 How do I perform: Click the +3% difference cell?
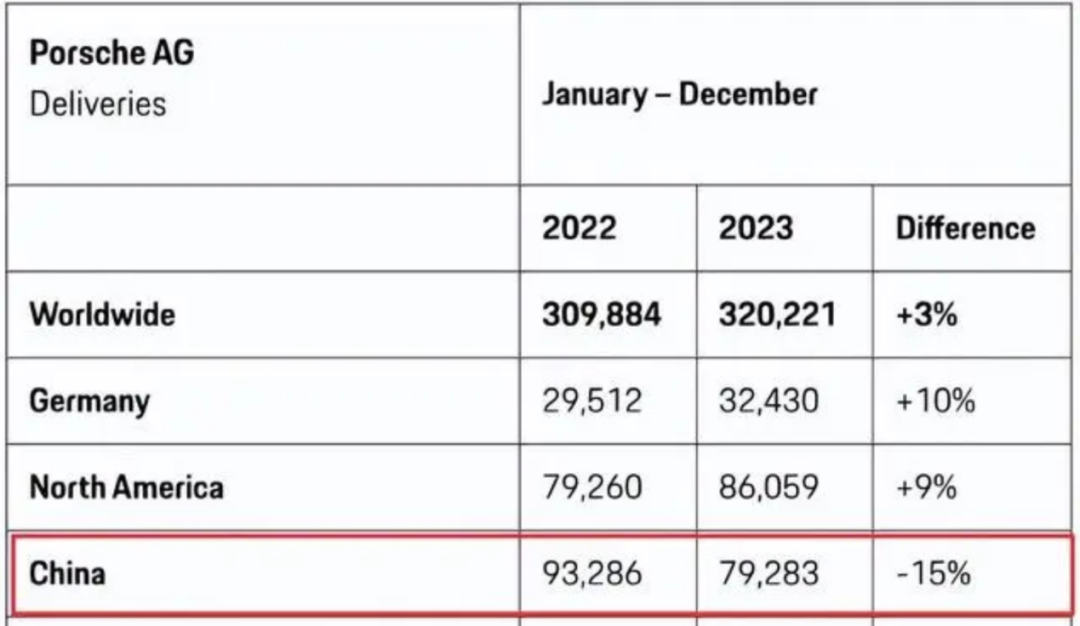point(926,315)
